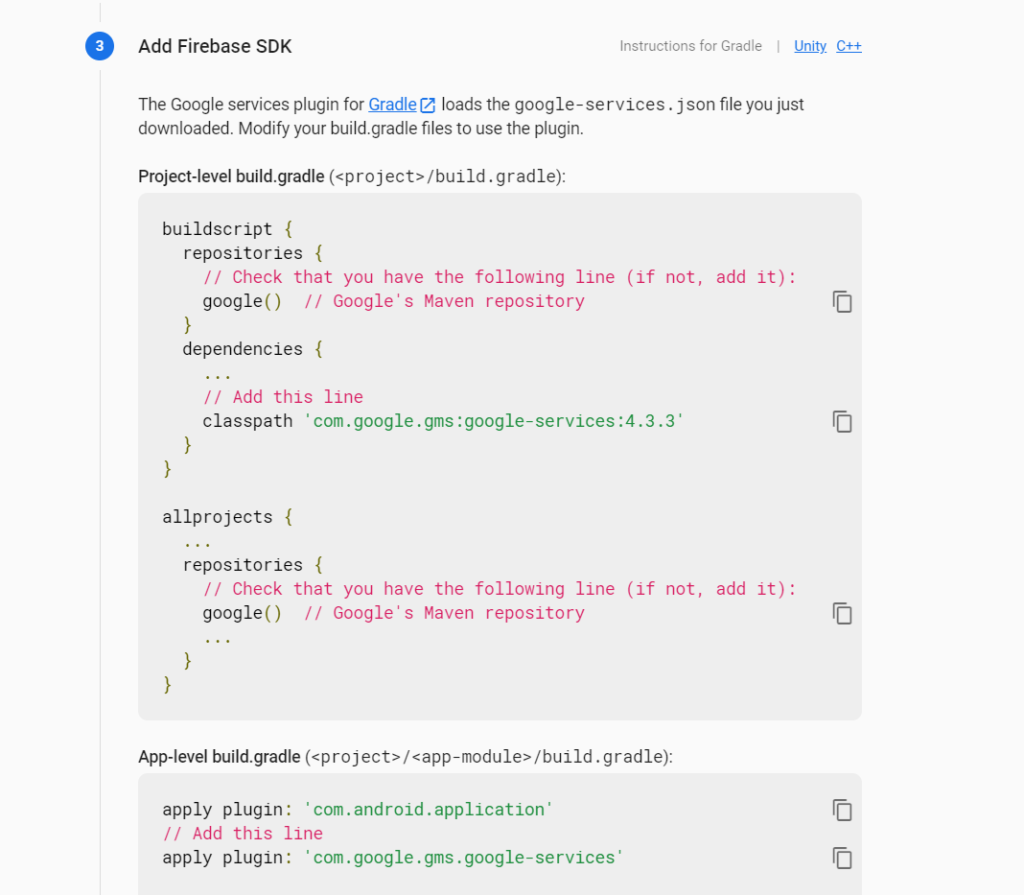1024x895 pixels.
Task: Switch to the C++ instructions link
Action: (848, 46)
